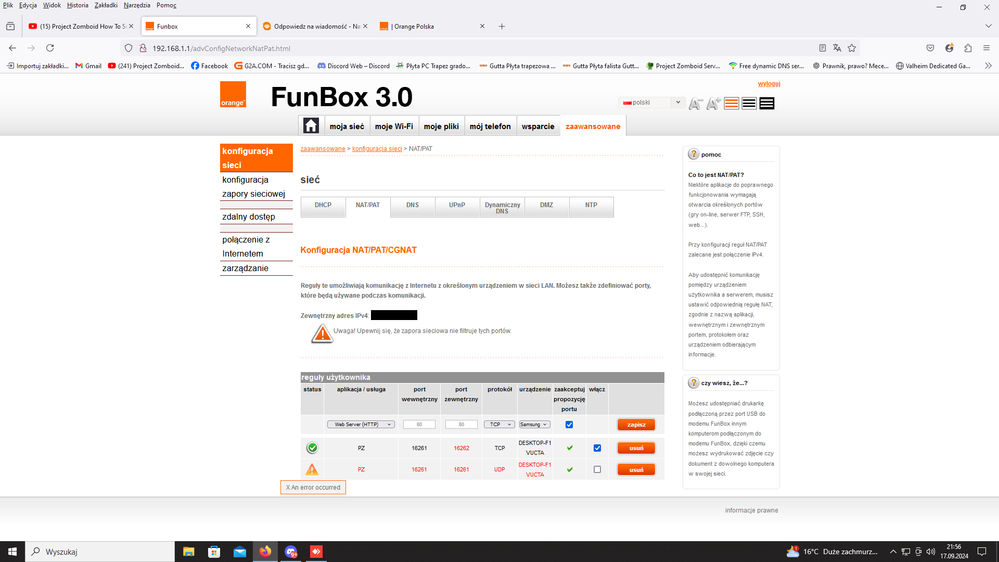999x562 pixels.
Task: Switch to the DMZ tab
Action: (547, 206)
